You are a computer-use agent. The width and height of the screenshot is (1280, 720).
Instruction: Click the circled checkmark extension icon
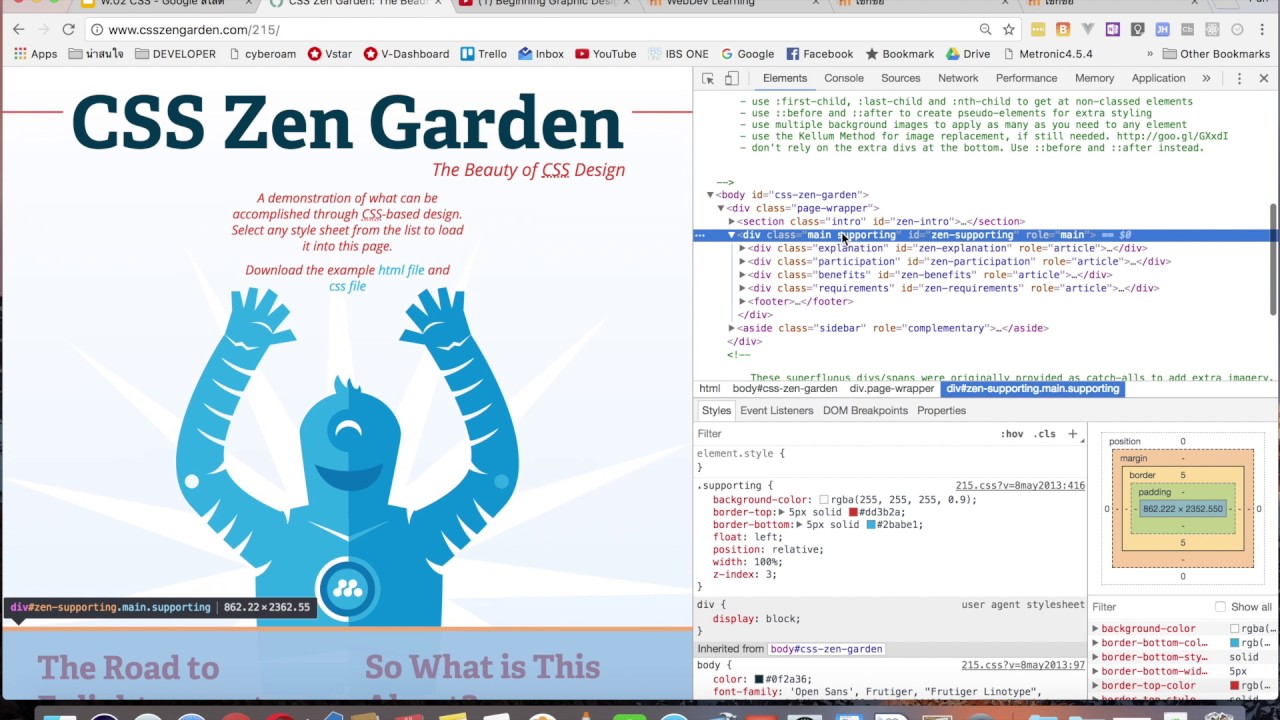(1237, 29)
